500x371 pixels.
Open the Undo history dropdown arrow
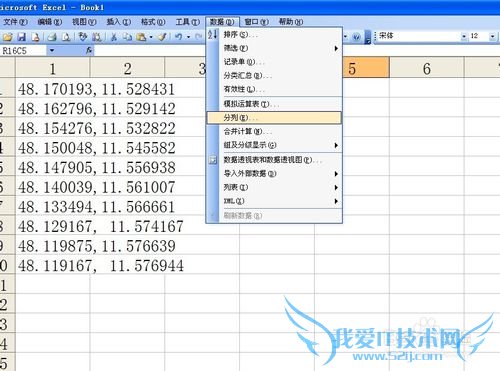(188, 37)
